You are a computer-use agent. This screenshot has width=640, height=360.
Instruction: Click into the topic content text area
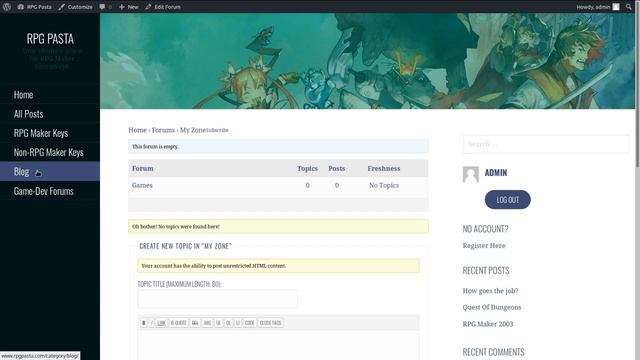[x=278, y=345]
